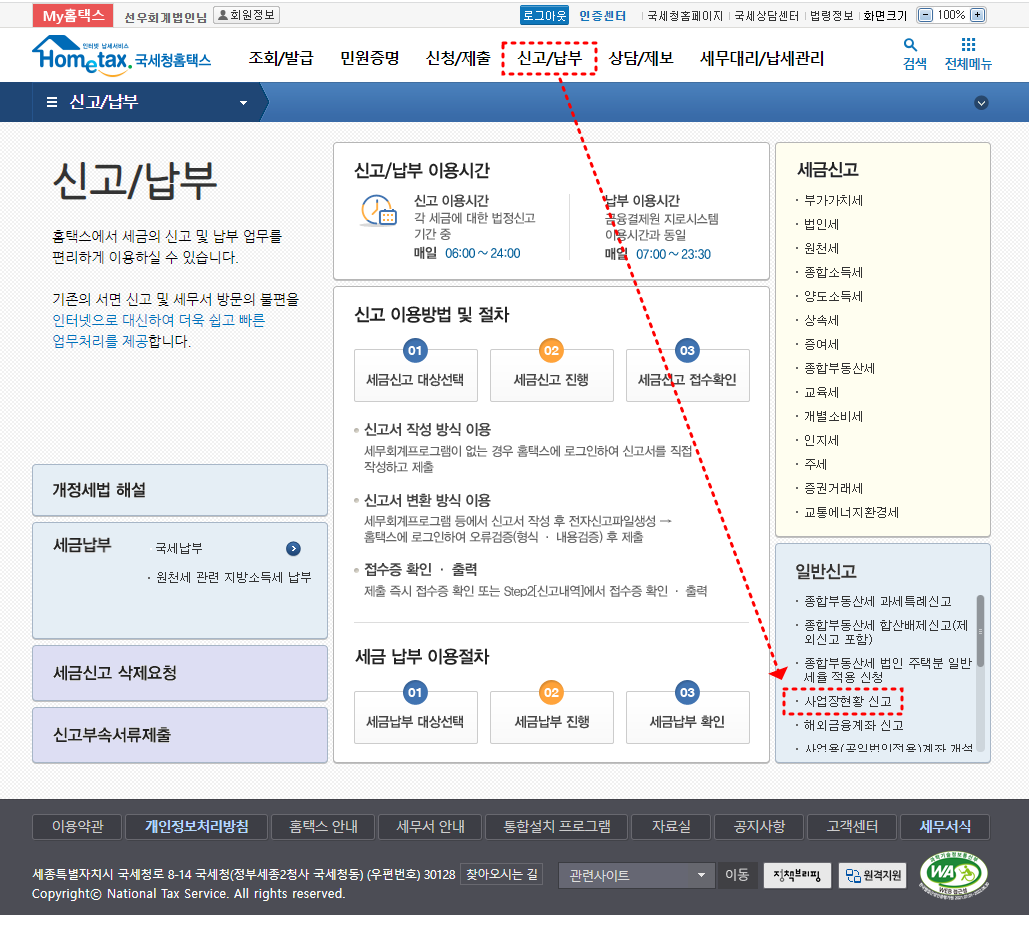Select 주세 link
The height and width of the screenshot is (936, 1029).
(816, 464)
